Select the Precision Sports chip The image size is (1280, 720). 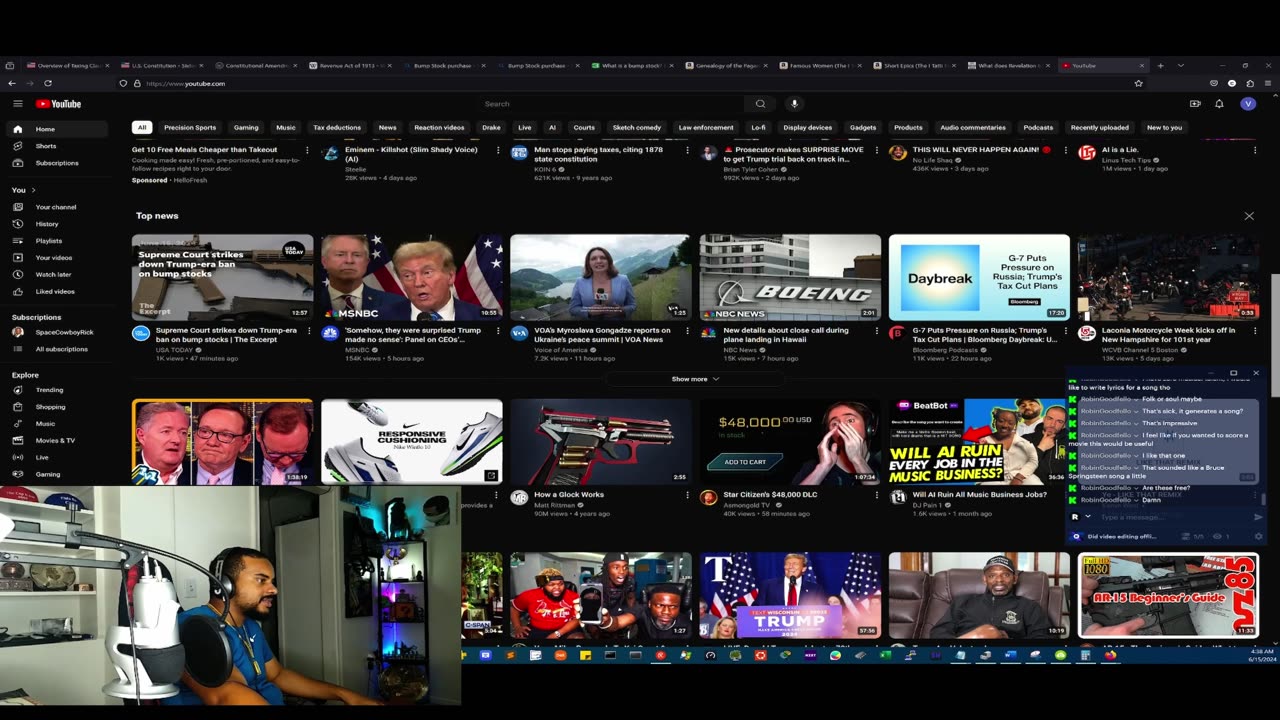(190, 127)
